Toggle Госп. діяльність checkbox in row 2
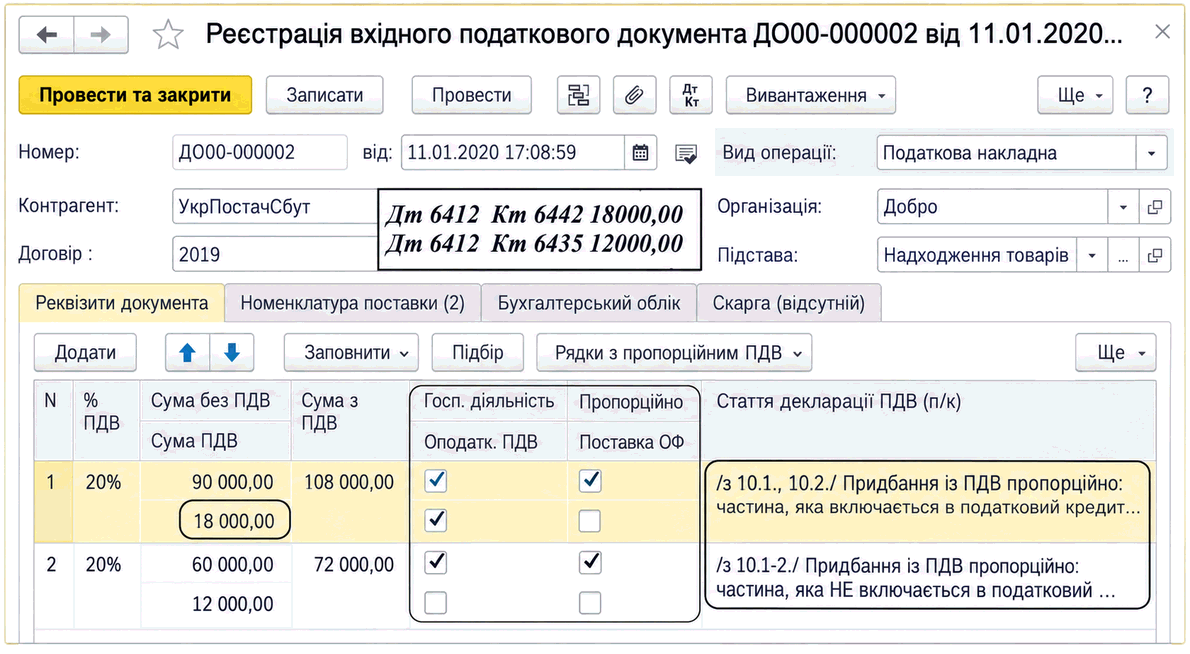1190x654 pixels. point(436,562)
